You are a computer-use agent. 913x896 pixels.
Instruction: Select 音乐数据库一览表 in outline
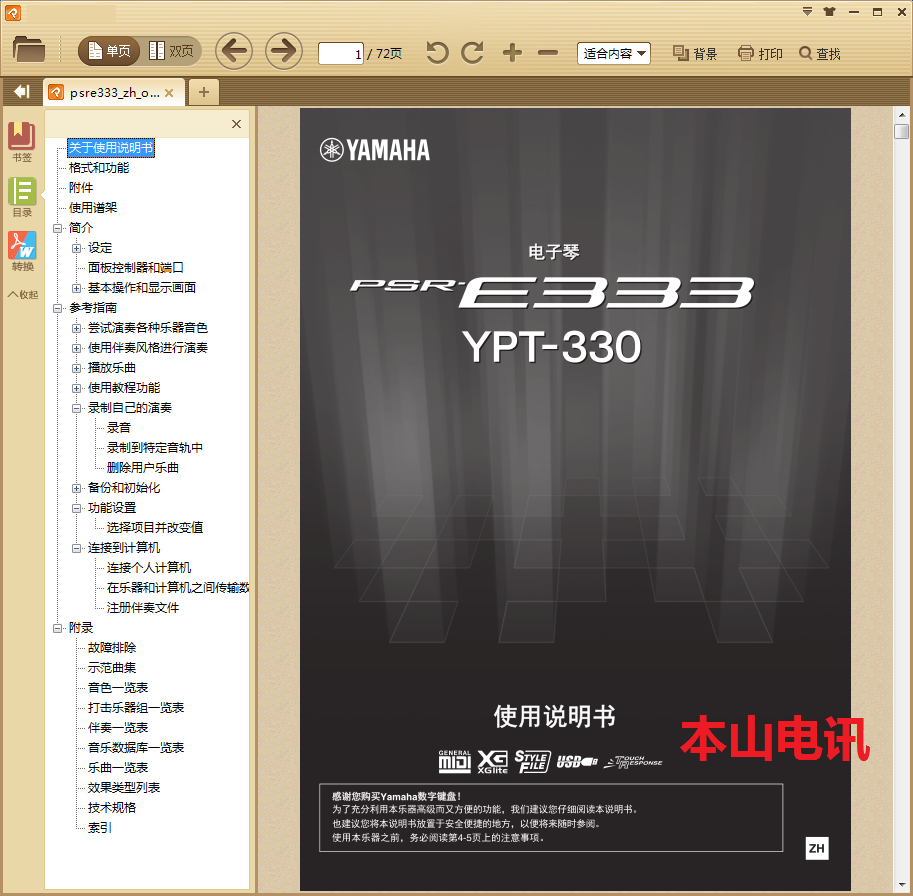pos(136,748)
